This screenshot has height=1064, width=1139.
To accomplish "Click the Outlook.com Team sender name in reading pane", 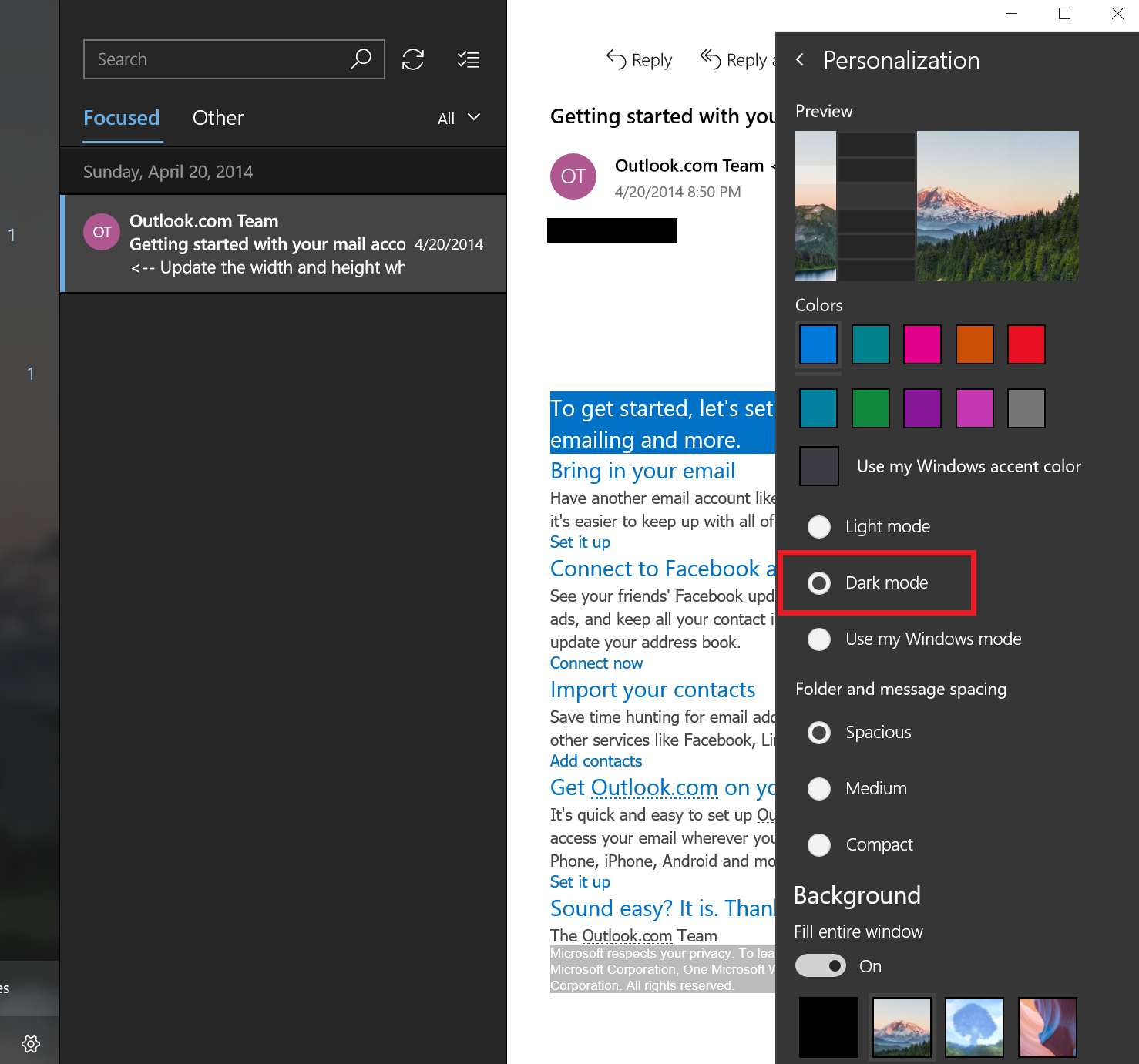I will click(x=689, y=166).
